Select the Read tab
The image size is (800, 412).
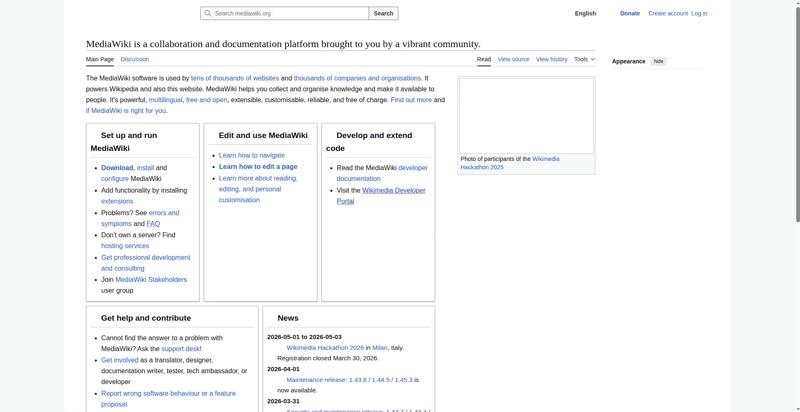tap(484, 59)
